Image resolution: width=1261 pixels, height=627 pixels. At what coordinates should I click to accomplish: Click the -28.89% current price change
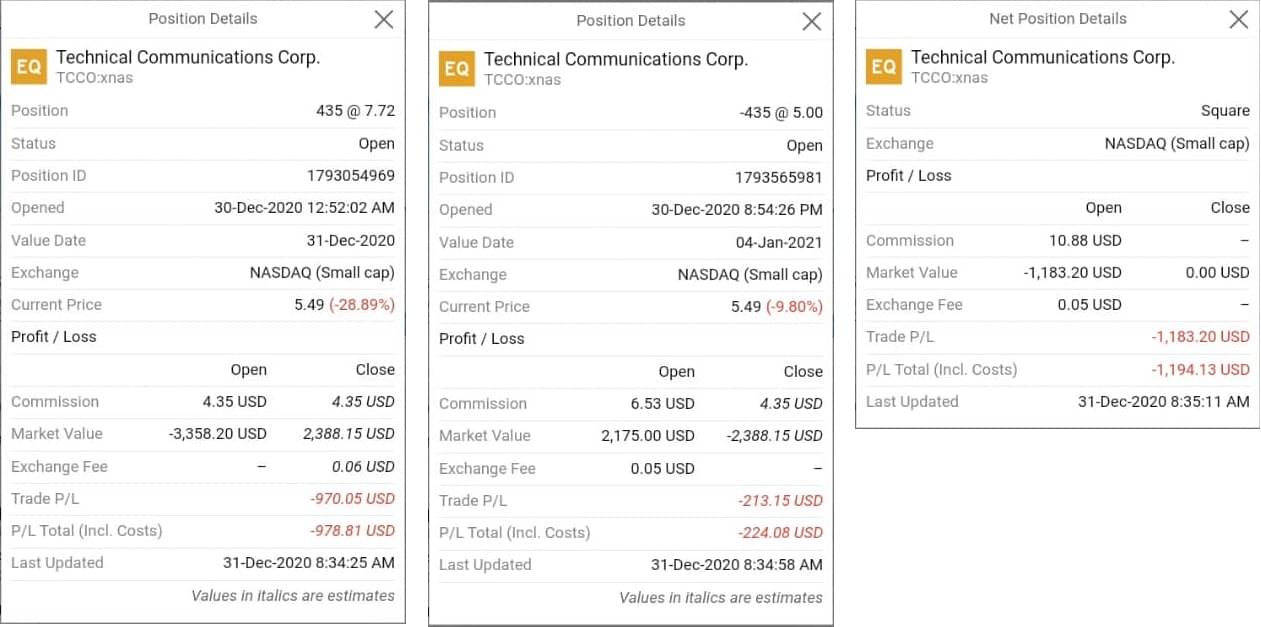tap(362, 305)
